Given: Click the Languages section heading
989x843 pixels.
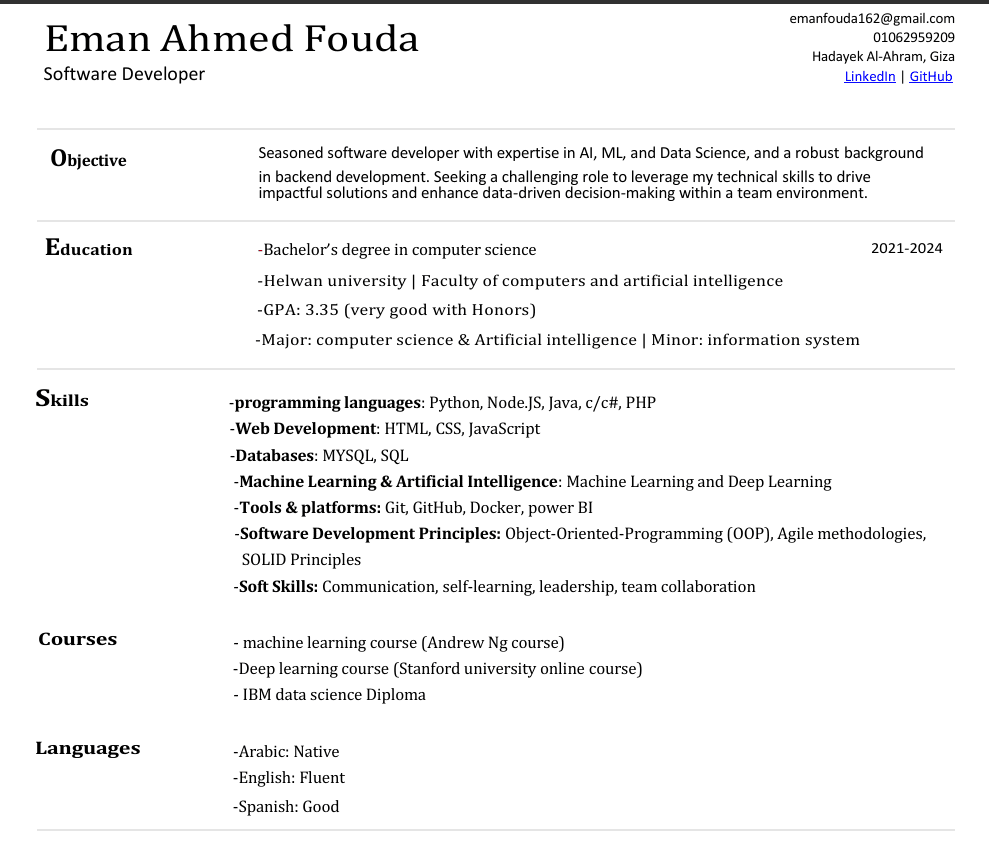Looking at the screenshot, I should (x=88, y=748).
